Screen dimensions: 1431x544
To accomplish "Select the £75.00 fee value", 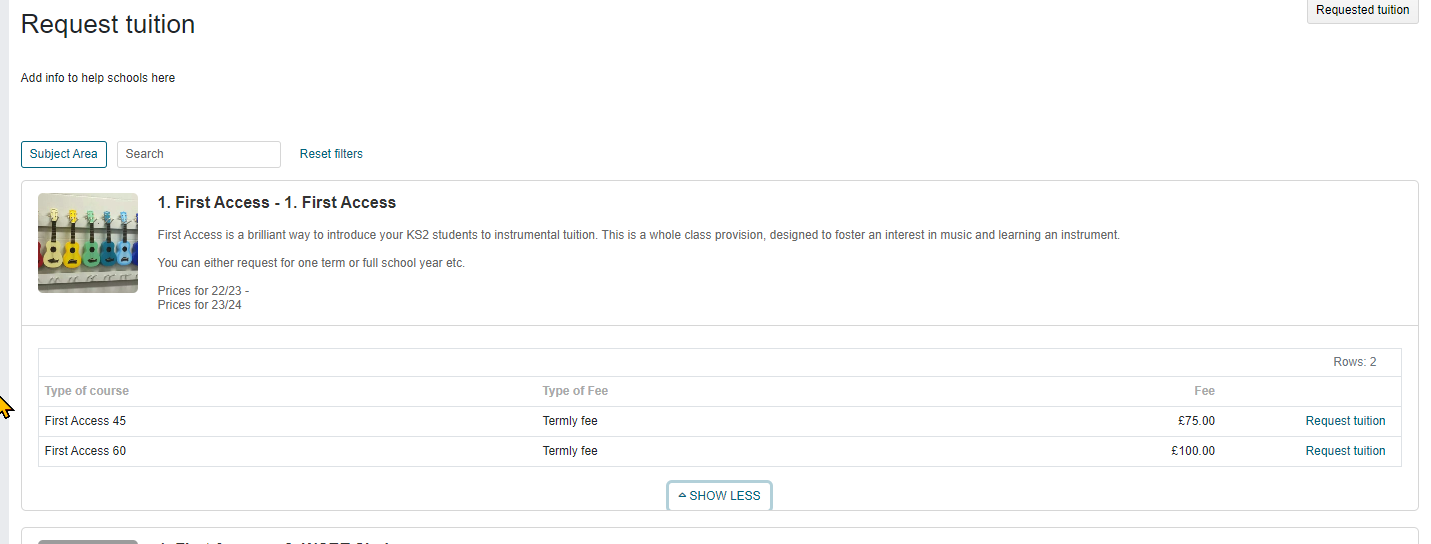I will click(x=1196, y=421).
